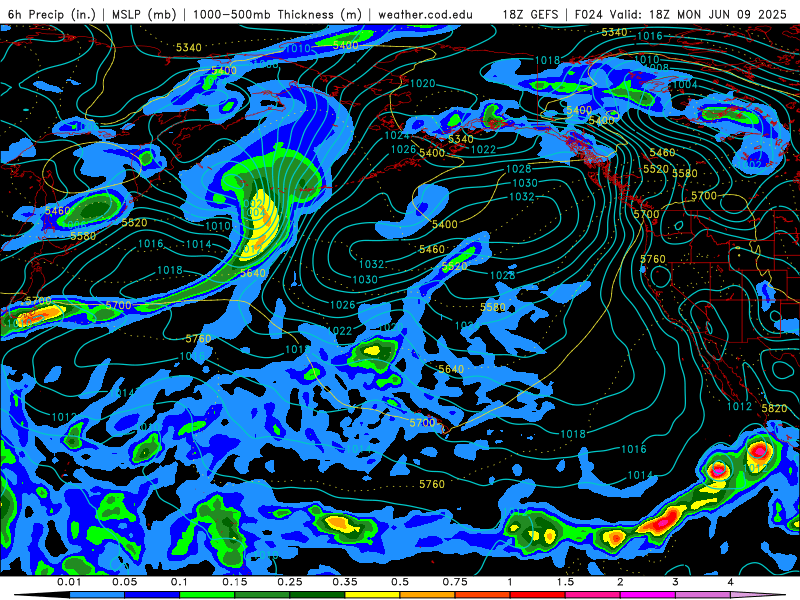Click the 0.1 legend value
This screenshot has width=800, height=600.
tap(179, 582)
